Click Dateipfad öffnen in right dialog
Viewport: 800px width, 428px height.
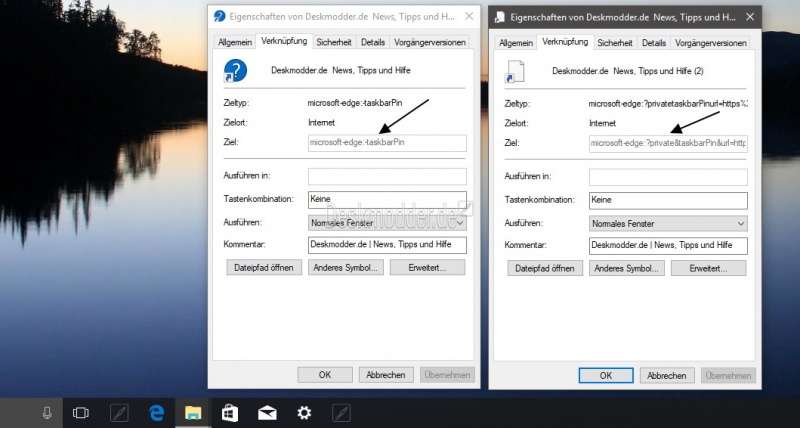click(545, 268)
